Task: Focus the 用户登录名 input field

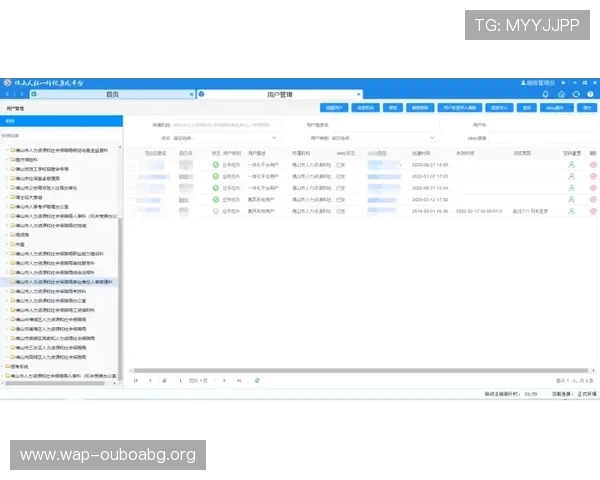Action: [x=384, y=125]
